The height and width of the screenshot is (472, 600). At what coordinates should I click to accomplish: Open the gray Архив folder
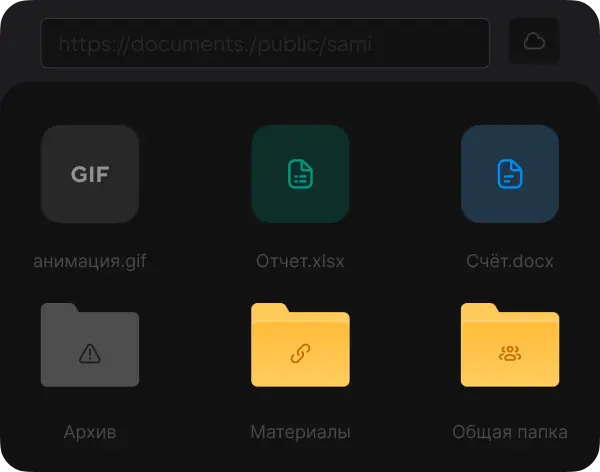pos(90,345)
